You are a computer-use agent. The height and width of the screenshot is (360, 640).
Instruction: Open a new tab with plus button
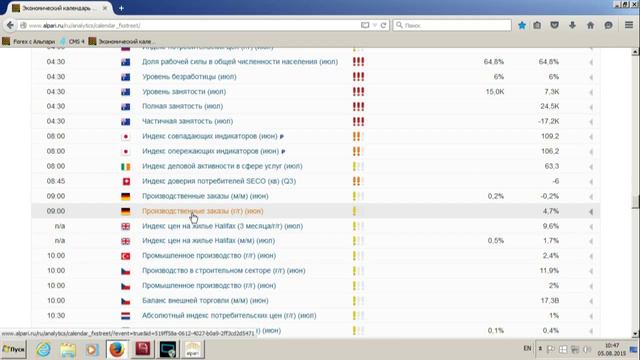click(x=121, y=8)
